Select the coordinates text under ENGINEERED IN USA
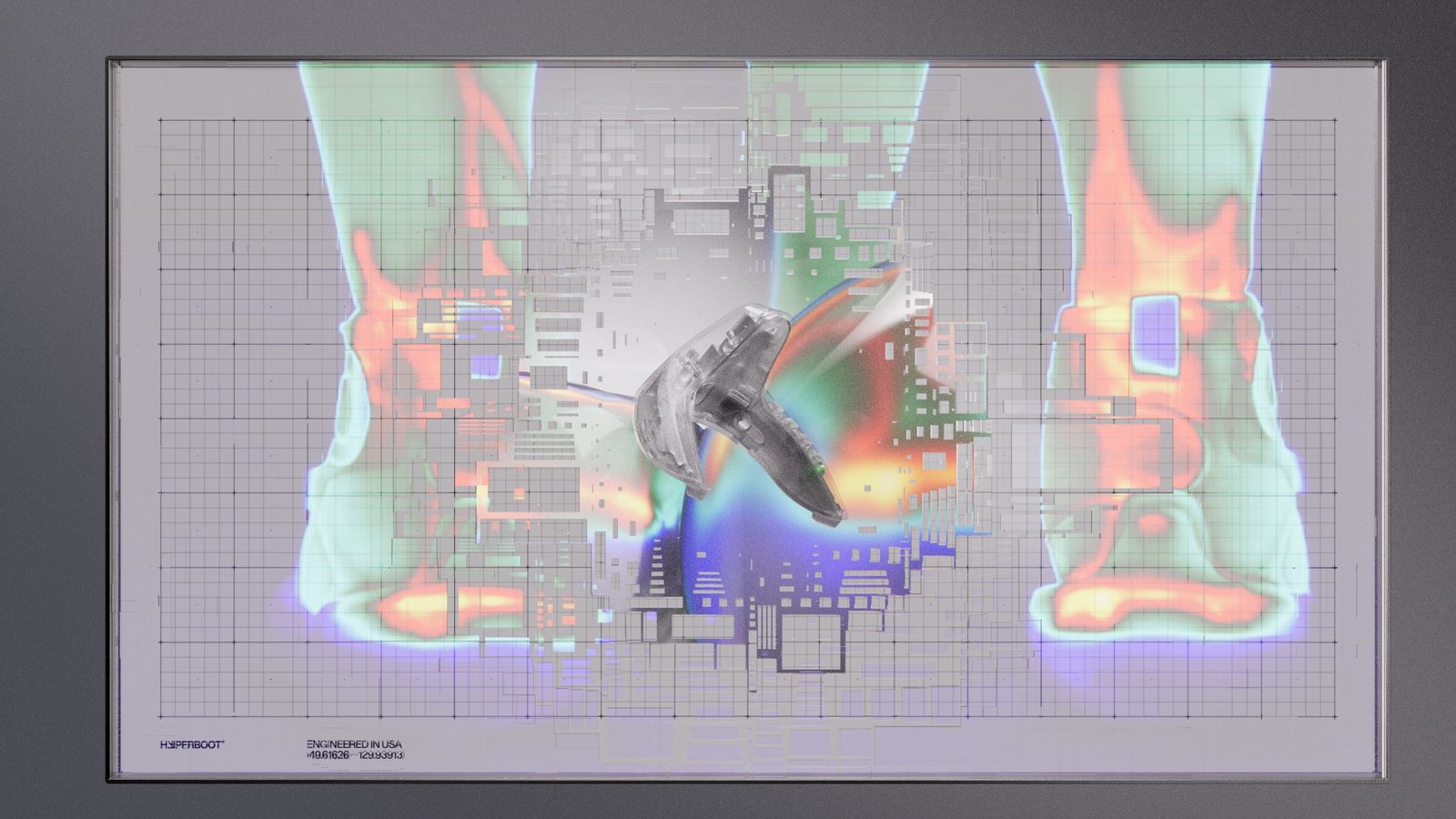The image size is (1456, 819). tap(355, 755)
